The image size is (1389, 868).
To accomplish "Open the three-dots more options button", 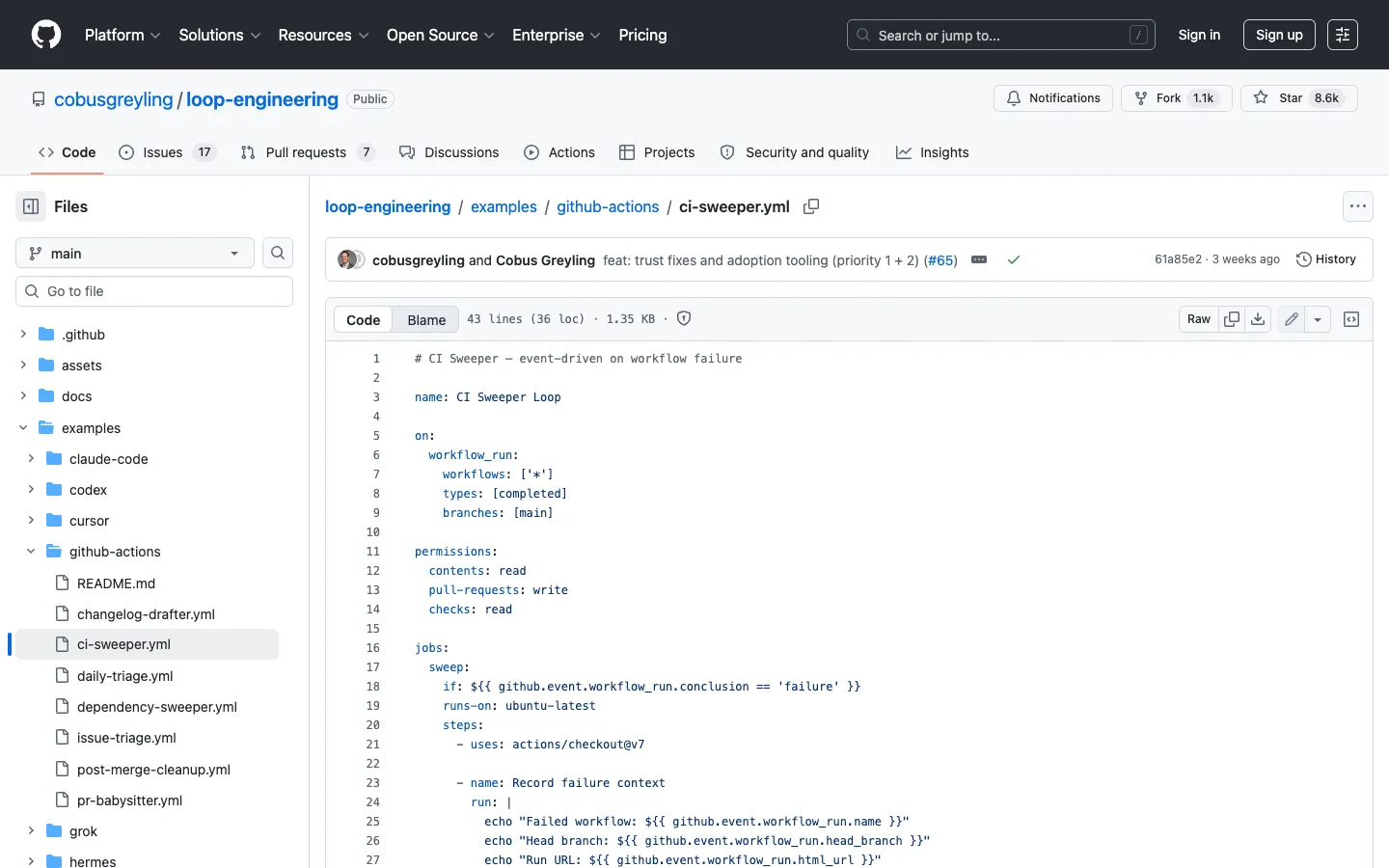I will tap(1358, 206).
